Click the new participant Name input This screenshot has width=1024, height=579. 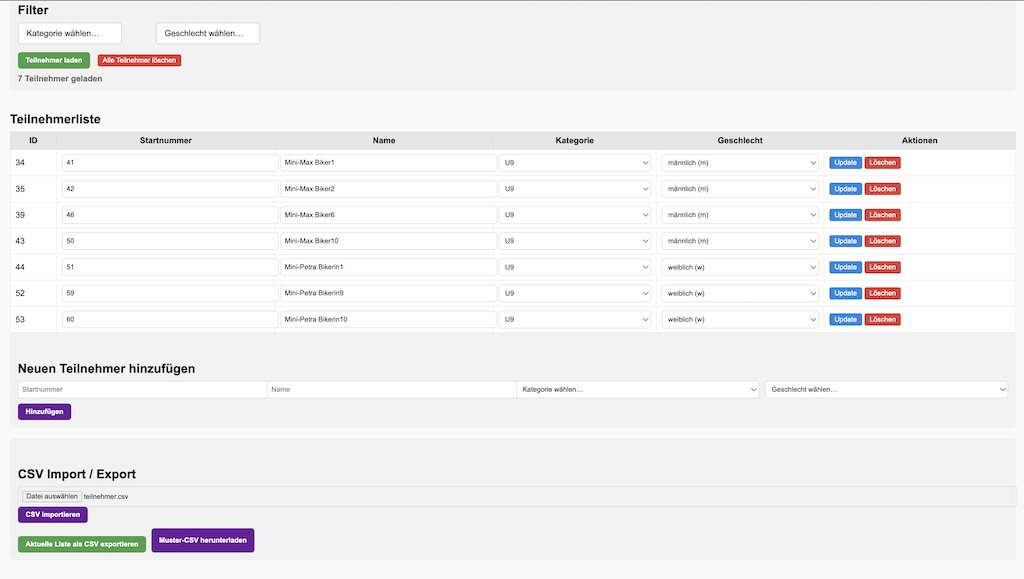[390, 389]
